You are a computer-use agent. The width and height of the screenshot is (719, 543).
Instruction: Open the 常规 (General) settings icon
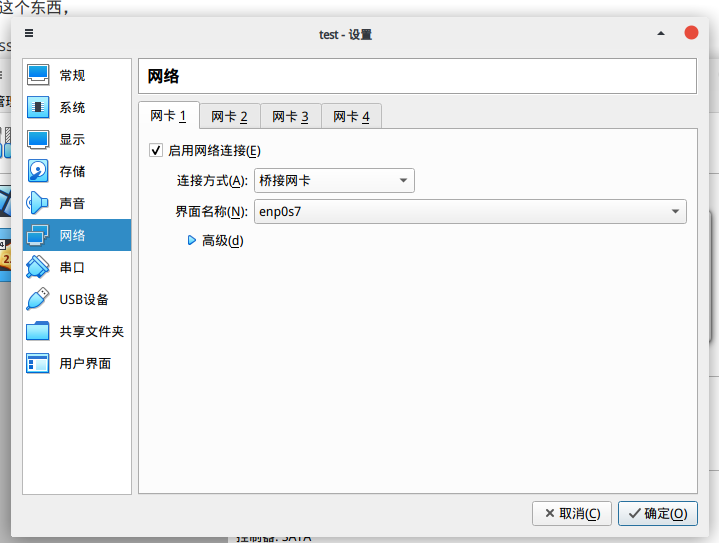(38, 75)
